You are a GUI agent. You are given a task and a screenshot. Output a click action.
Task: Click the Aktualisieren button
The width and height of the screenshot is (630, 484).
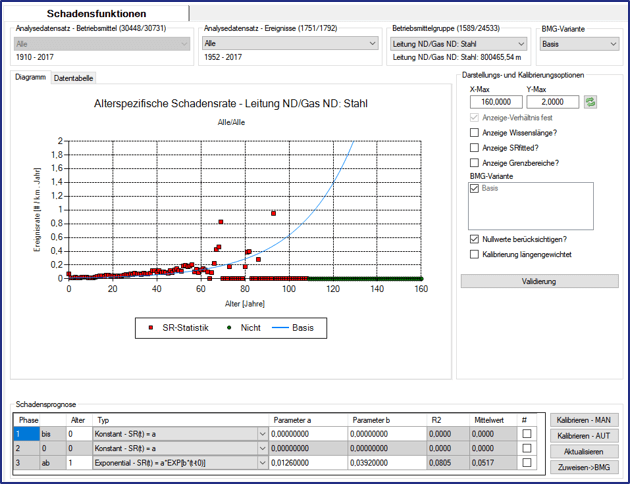point(584,452)
